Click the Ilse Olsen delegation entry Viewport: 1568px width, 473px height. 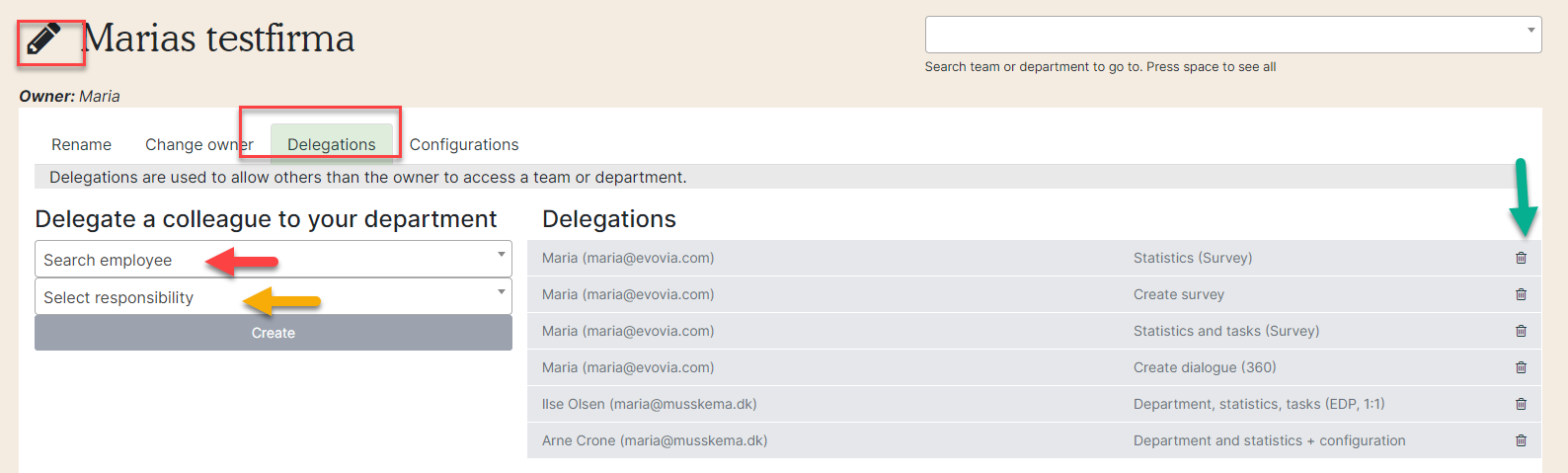pos(649,404)
